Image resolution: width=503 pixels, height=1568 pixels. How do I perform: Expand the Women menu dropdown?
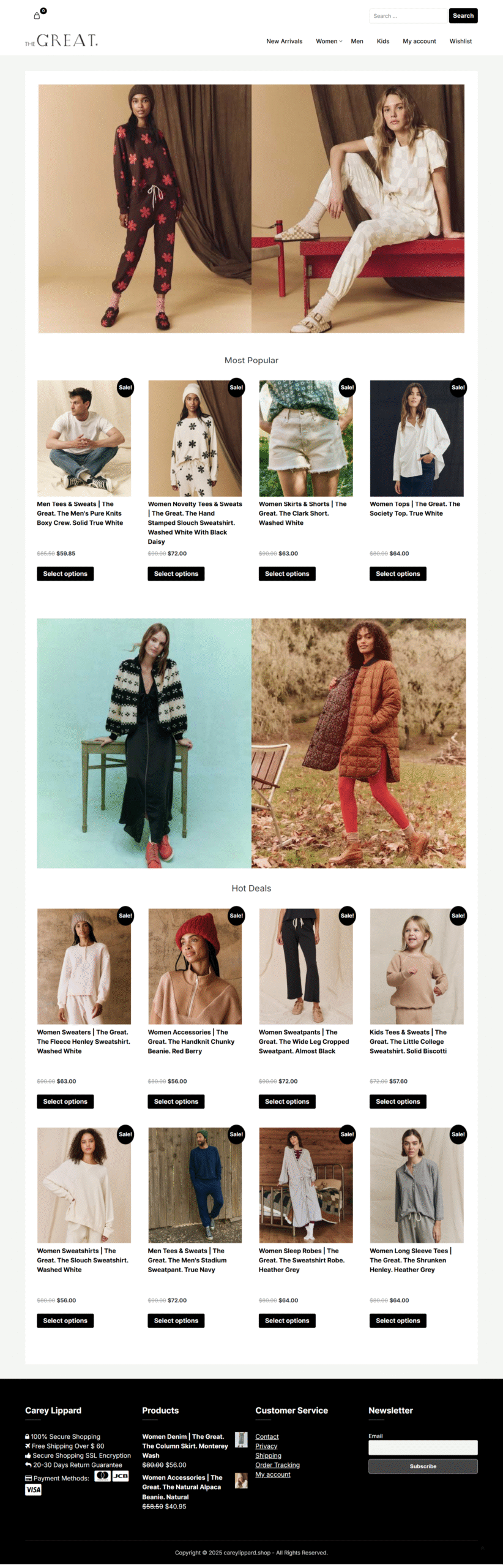tap(329, 41)
